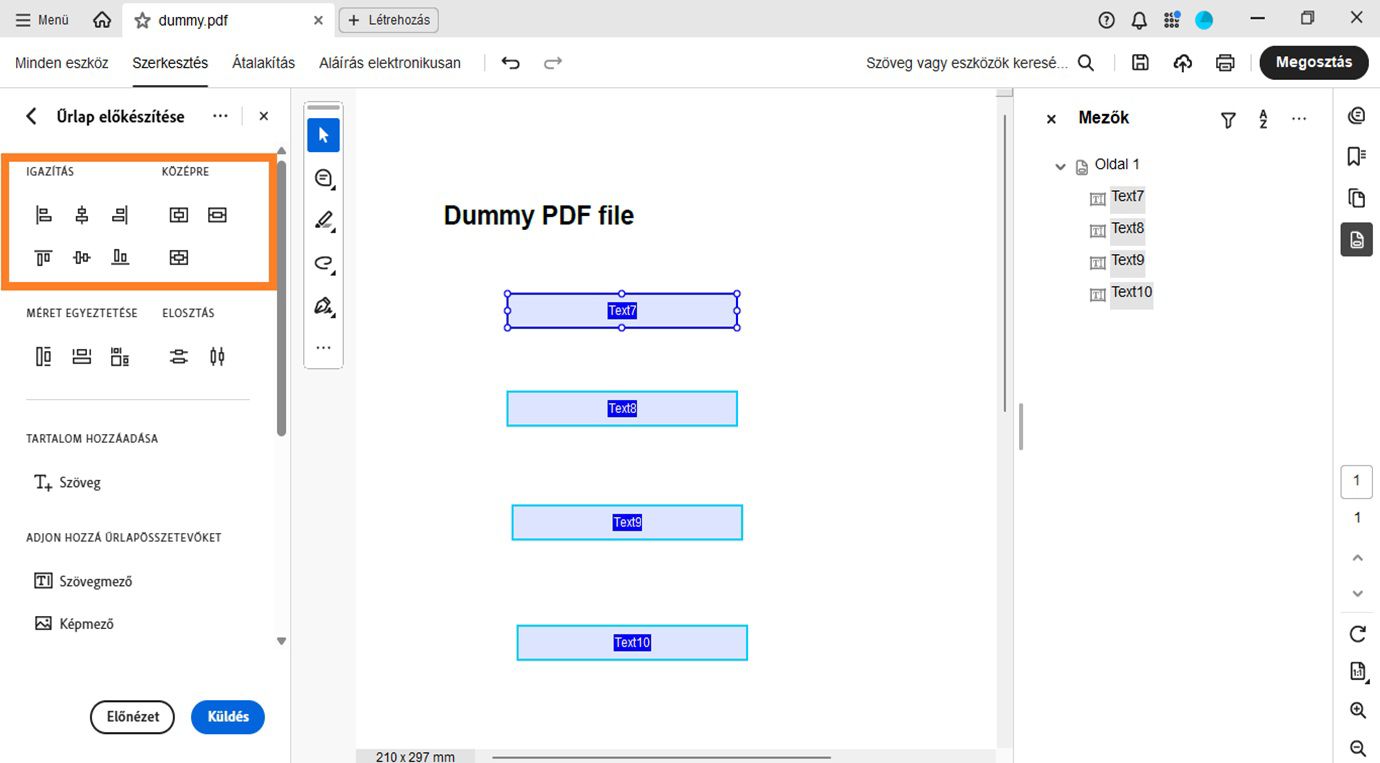Screen dimensions: 1380x763
Task: Star dummy.pdf as a favorite
Action: click(x=142, y=20)
